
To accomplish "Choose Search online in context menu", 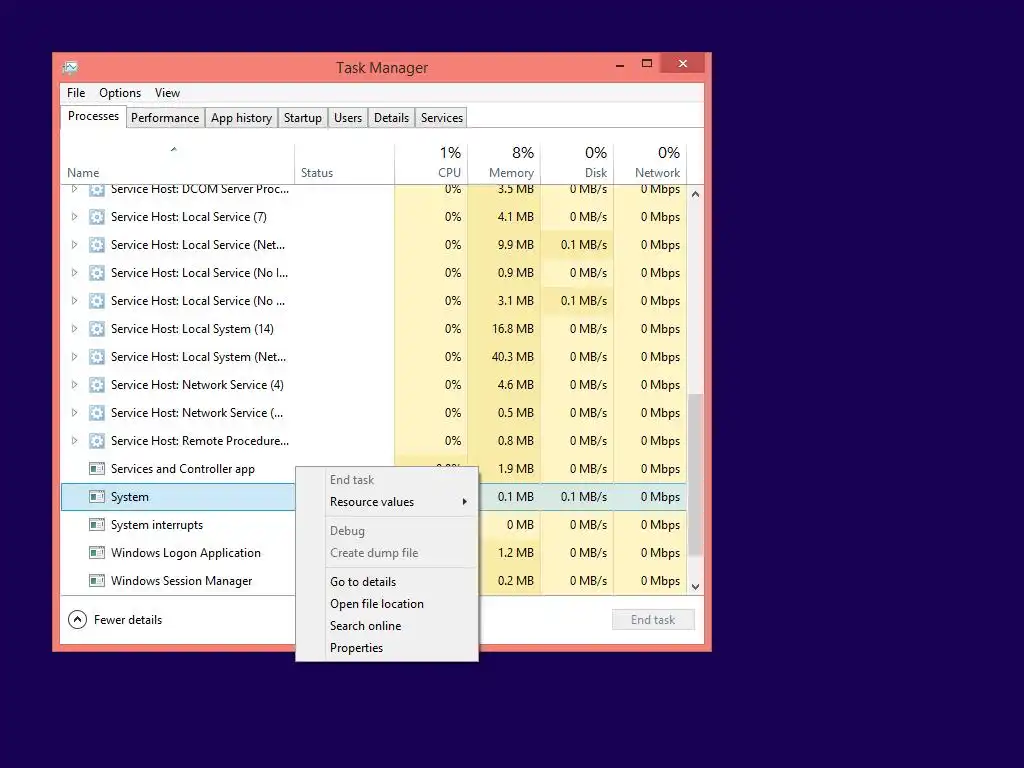I will pyautogui.click(x=365, y=626).
